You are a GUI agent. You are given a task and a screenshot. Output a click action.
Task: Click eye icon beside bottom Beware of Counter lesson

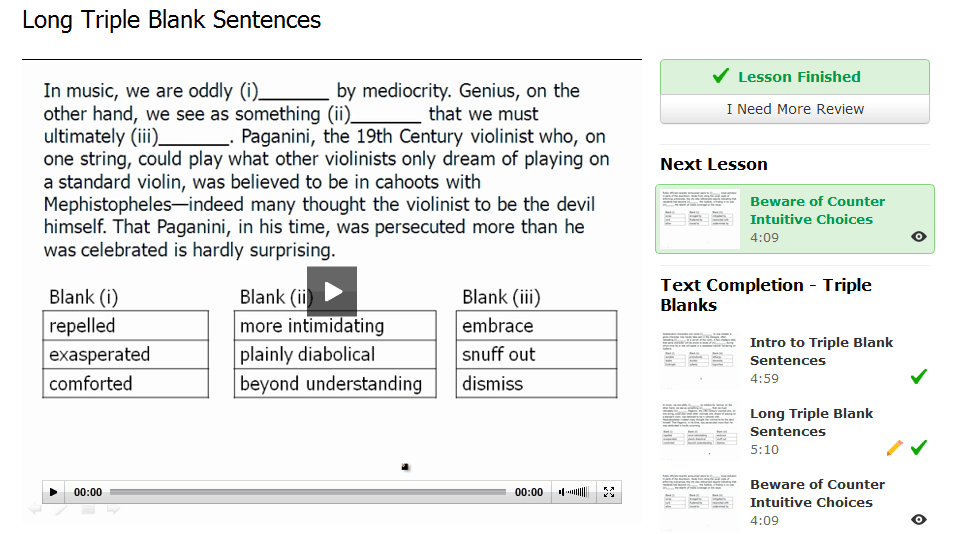point(919,519)
